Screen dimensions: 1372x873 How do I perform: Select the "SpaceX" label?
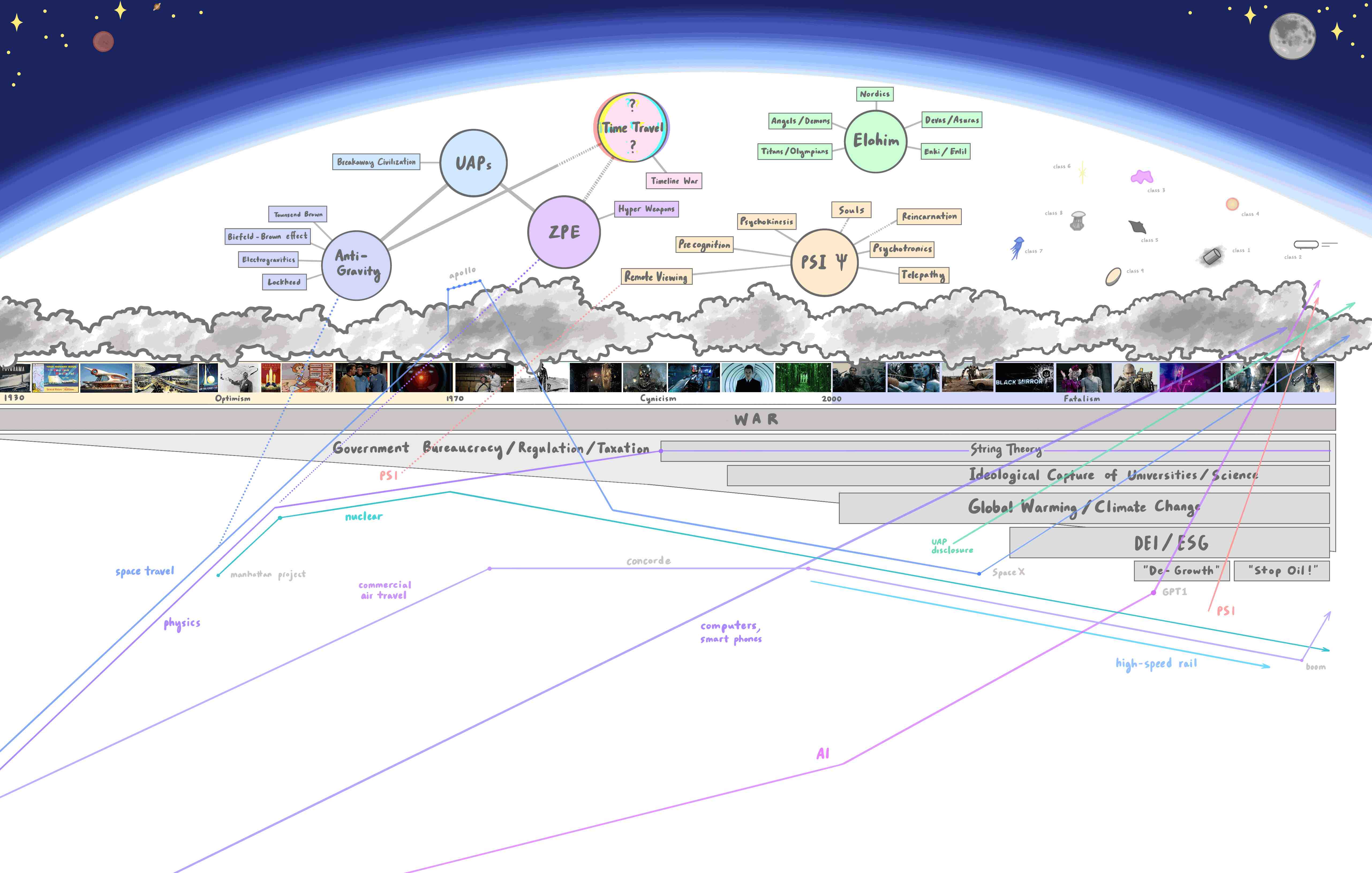click(x=1008, y=572)
